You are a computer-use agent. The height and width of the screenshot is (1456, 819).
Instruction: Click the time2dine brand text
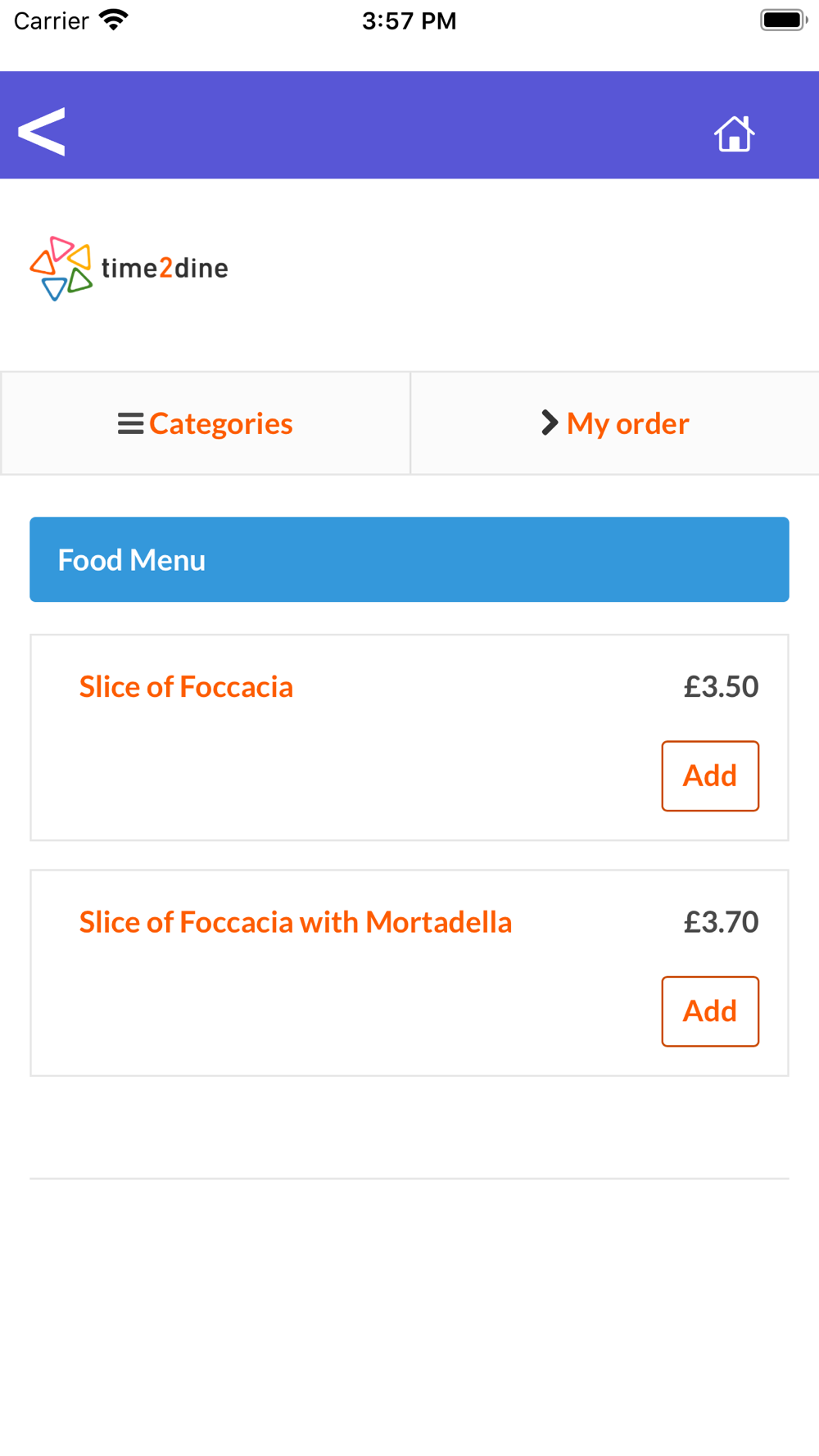click(165, 268)
